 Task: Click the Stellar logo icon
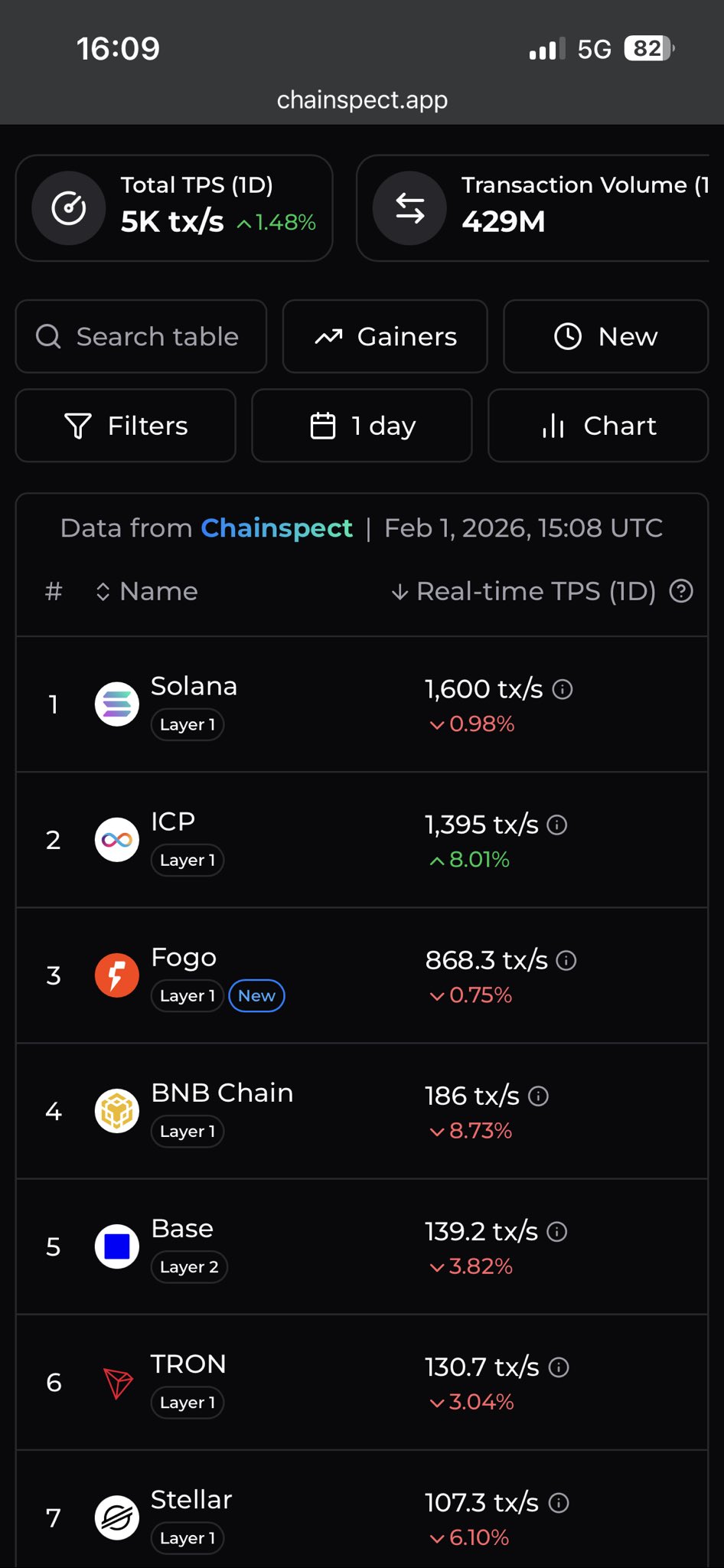(117, 1517)
